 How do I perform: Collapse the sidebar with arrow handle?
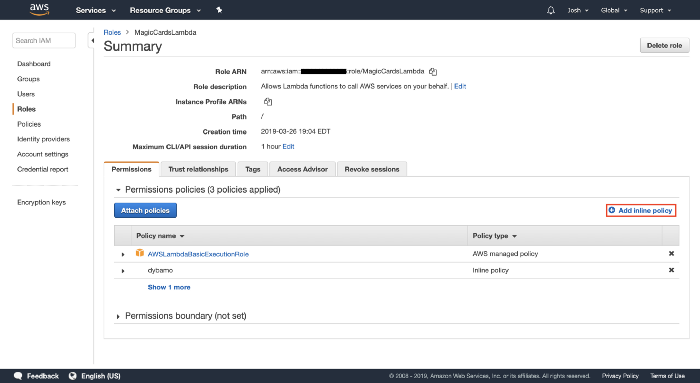point(92,41)
